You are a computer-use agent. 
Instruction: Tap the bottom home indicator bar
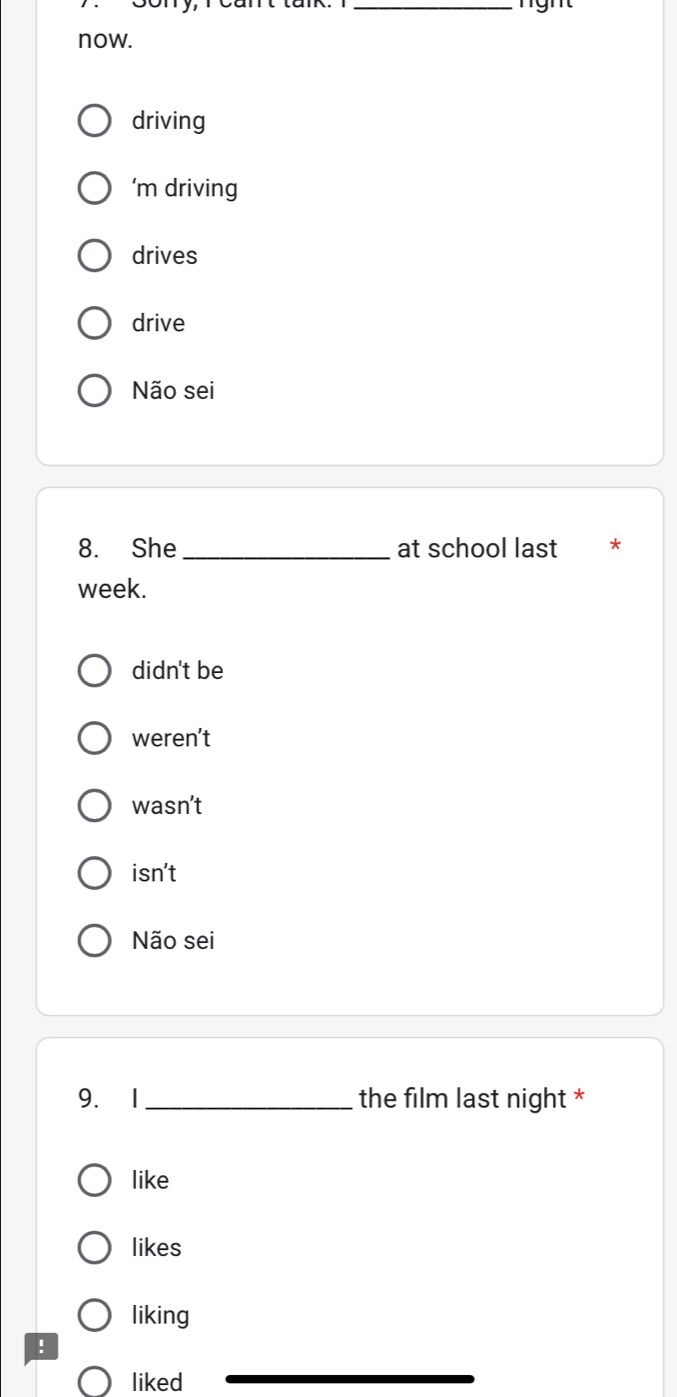point(350,1380)
